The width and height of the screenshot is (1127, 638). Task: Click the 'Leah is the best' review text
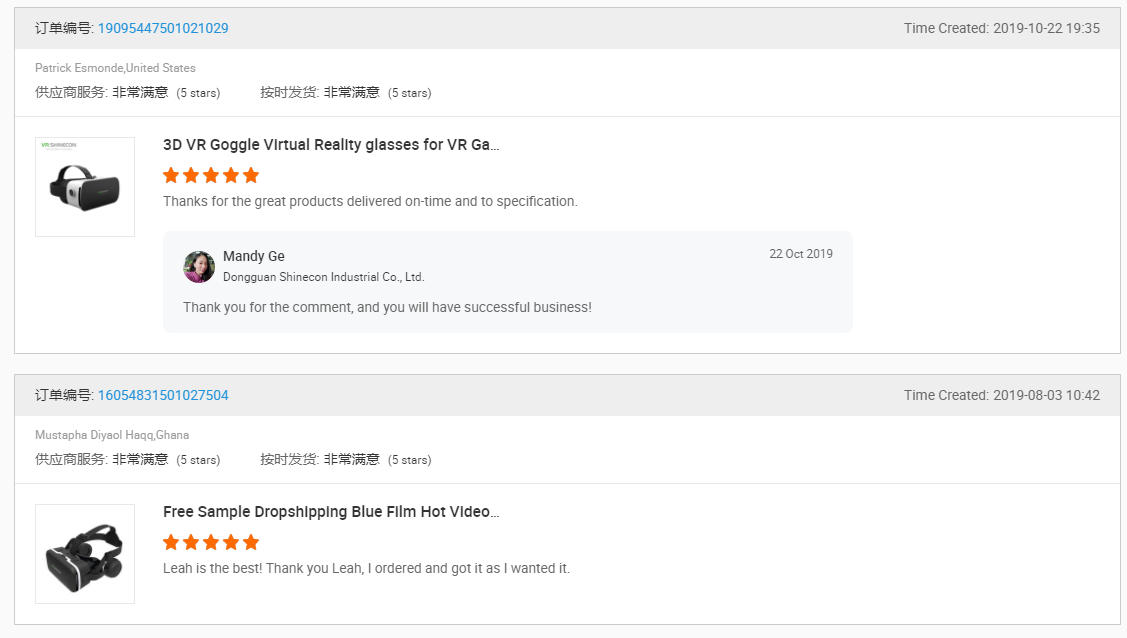366,568
